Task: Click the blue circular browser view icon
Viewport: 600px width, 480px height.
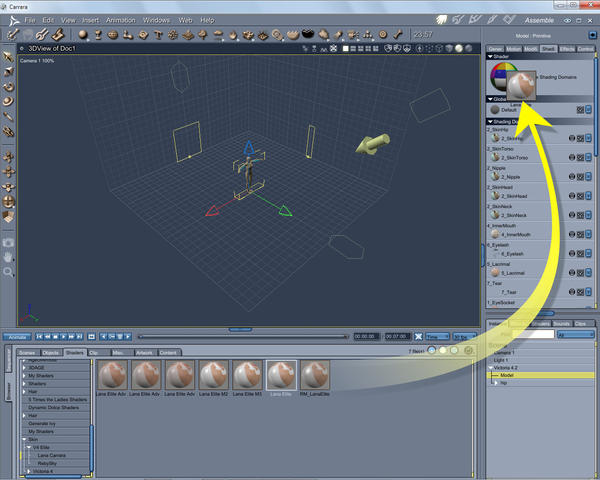Action: pyautogui.click(x=432, y=350)
